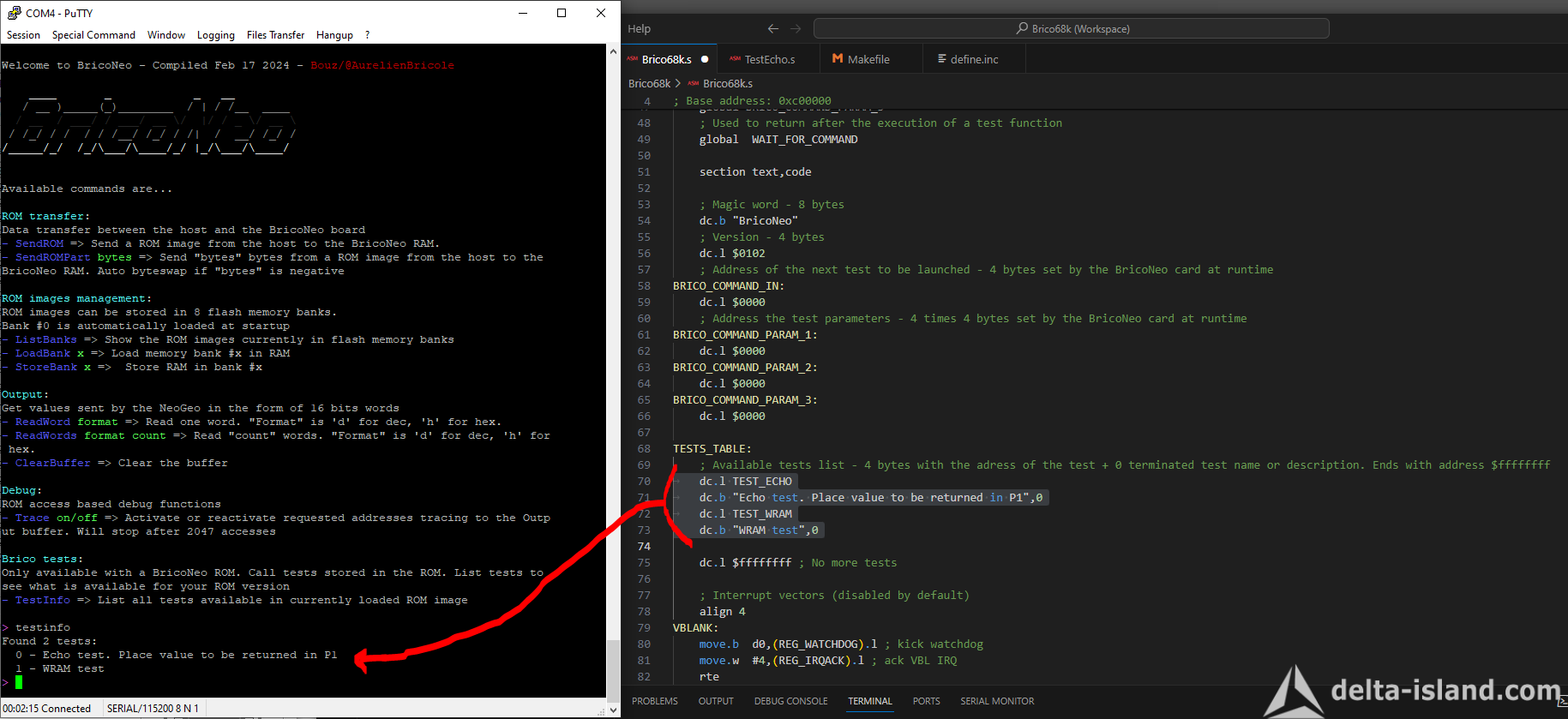Maximize the PuTTY window
Viewport: 1568px width, 719px height.
pos(562,13)
